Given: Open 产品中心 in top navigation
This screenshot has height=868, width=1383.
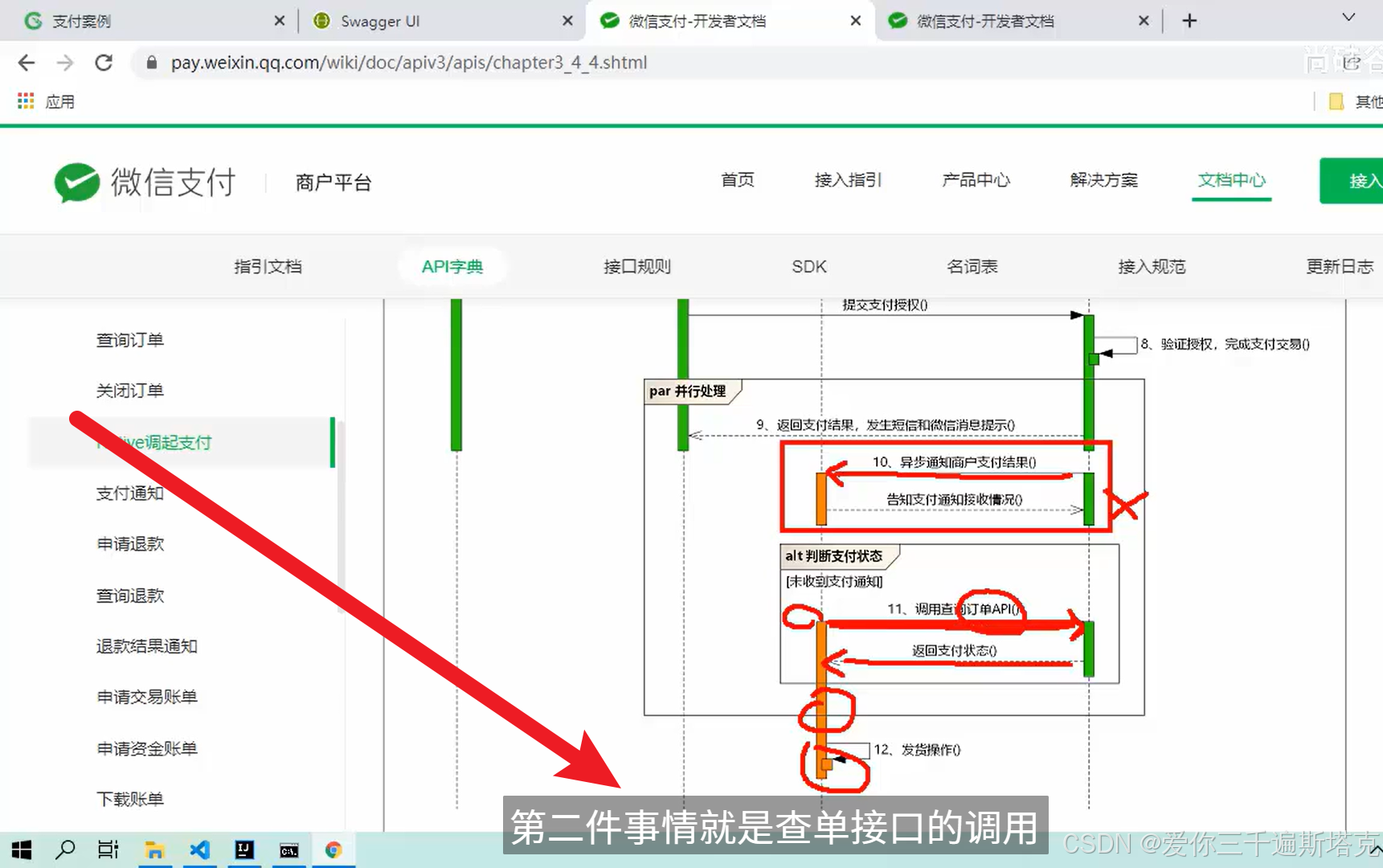Looking at the screenshot, I should 976,180.
